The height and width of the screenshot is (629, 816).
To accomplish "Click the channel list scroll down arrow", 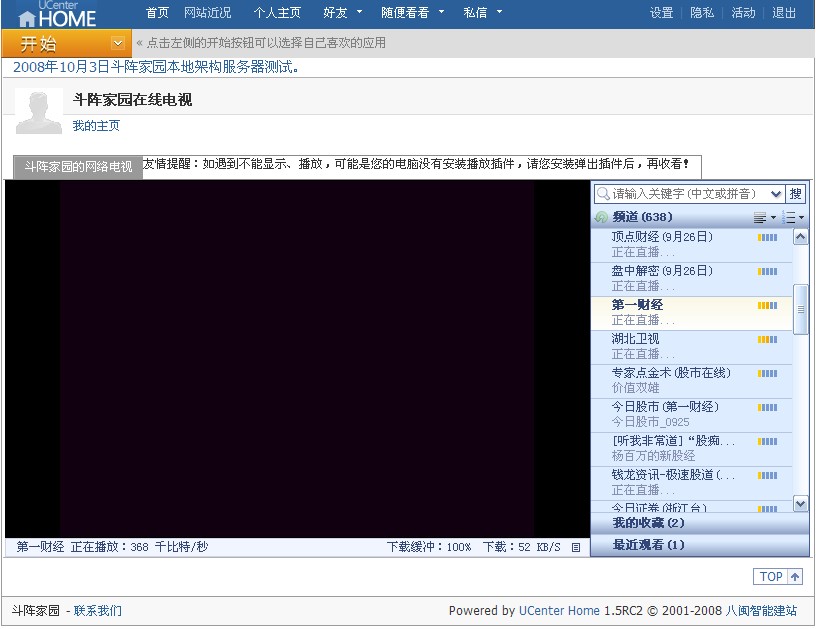I will [x=800, y=503].
